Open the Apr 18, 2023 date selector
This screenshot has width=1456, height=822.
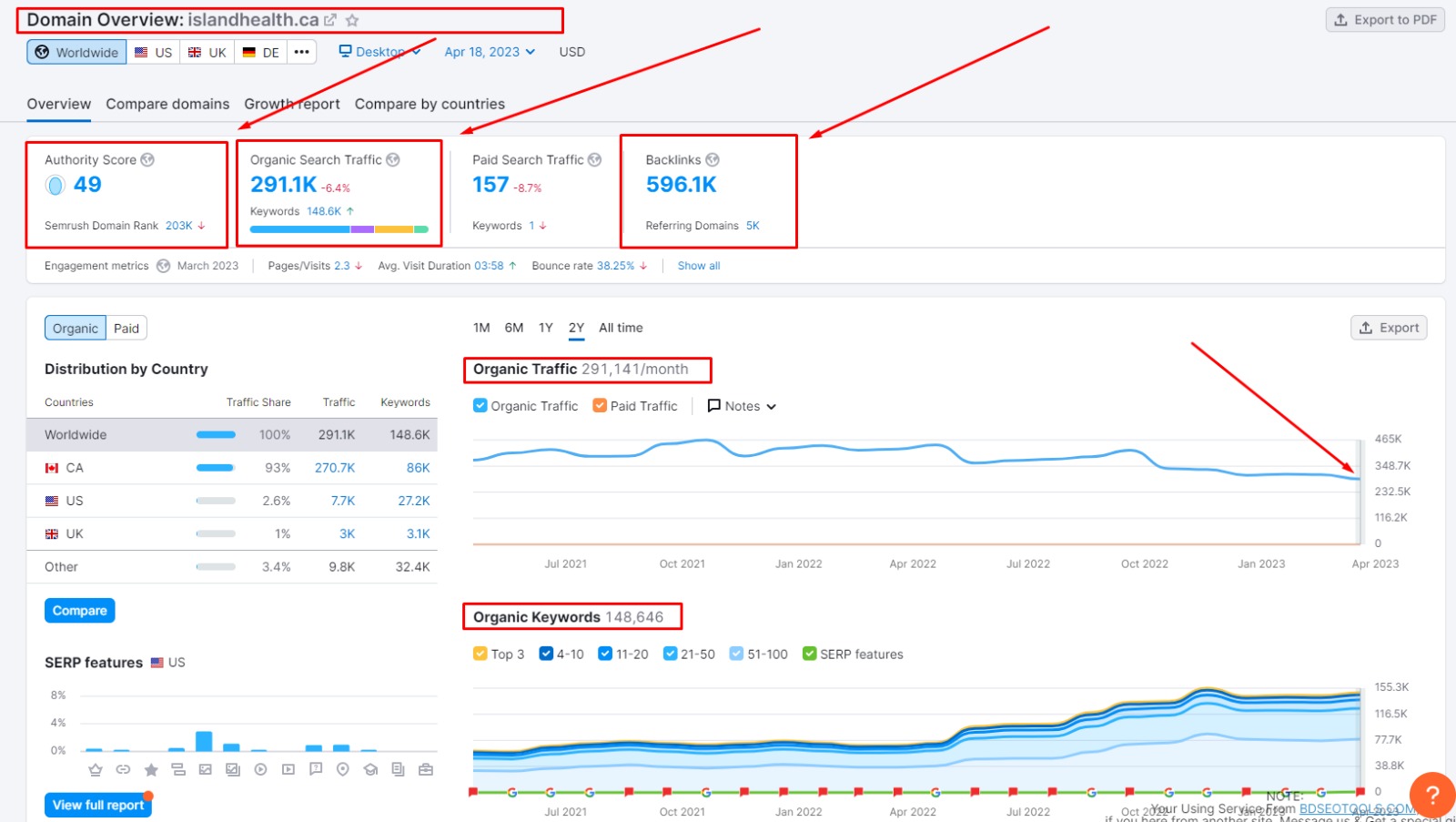[489, 52]
